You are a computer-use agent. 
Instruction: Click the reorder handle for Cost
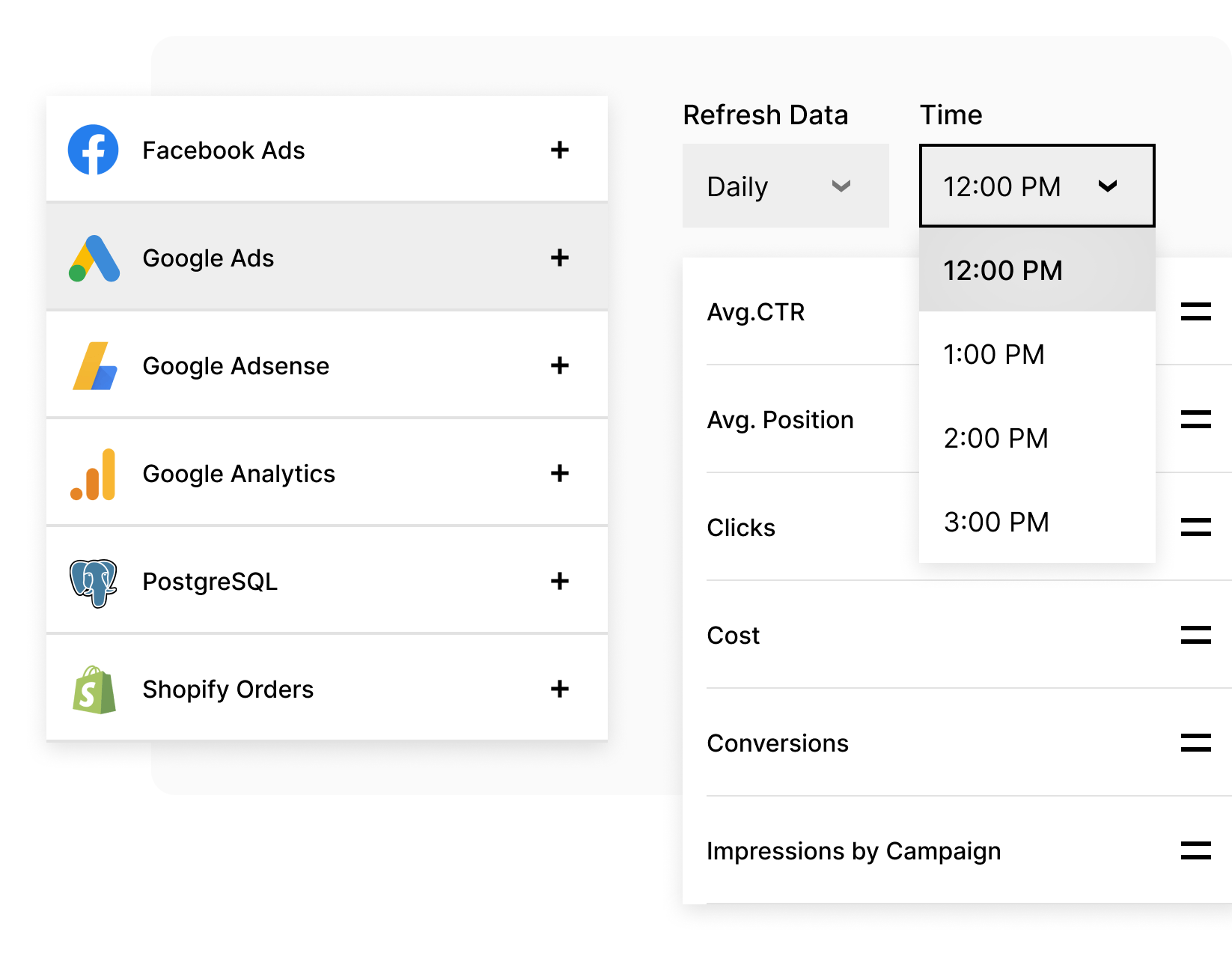[1196, 635]
